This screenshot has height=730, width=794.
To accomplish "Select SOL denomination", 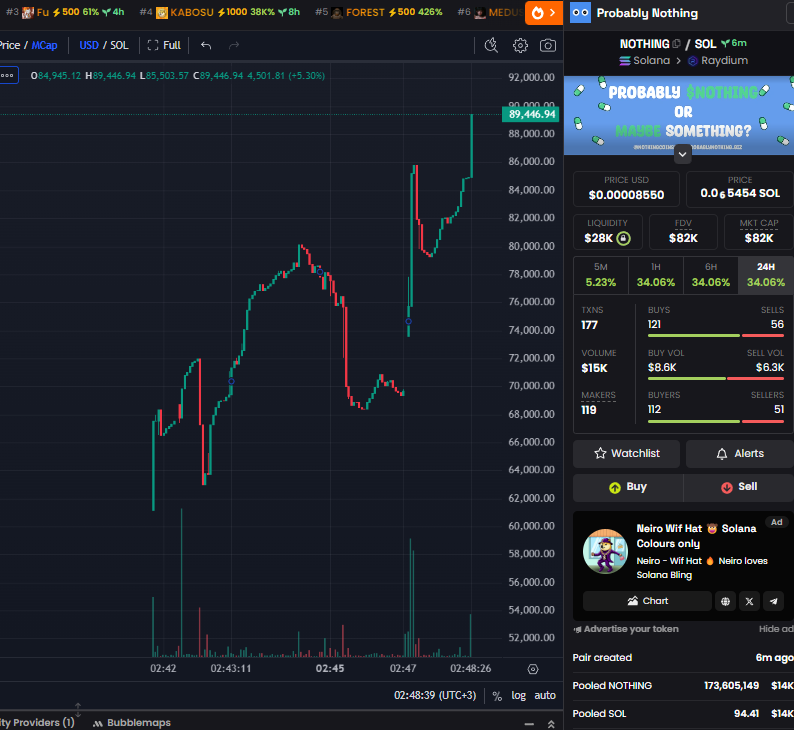I will pyautogui.click(x=120, y=45).
